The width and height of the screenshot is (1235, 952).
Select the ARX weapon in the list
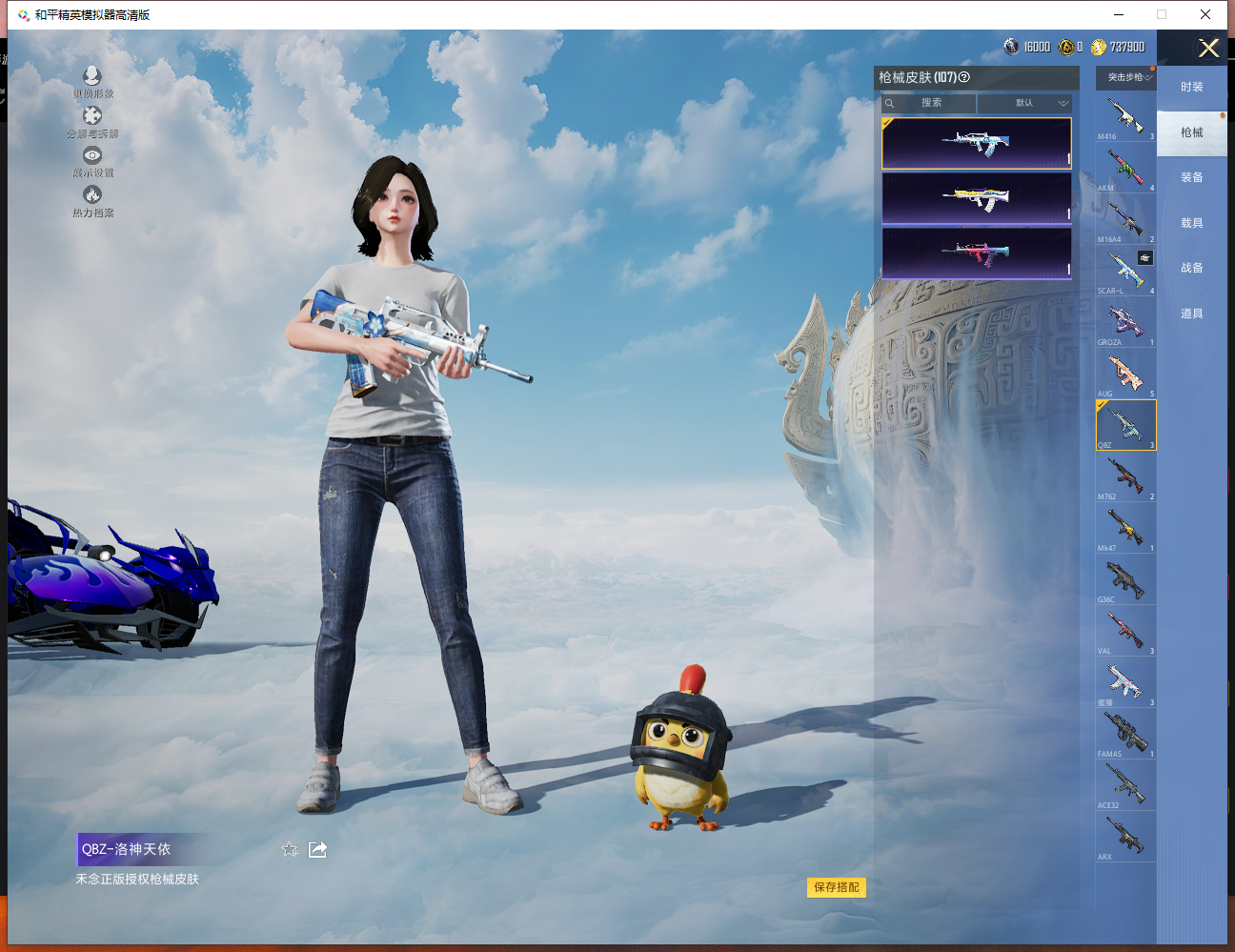1125,837
